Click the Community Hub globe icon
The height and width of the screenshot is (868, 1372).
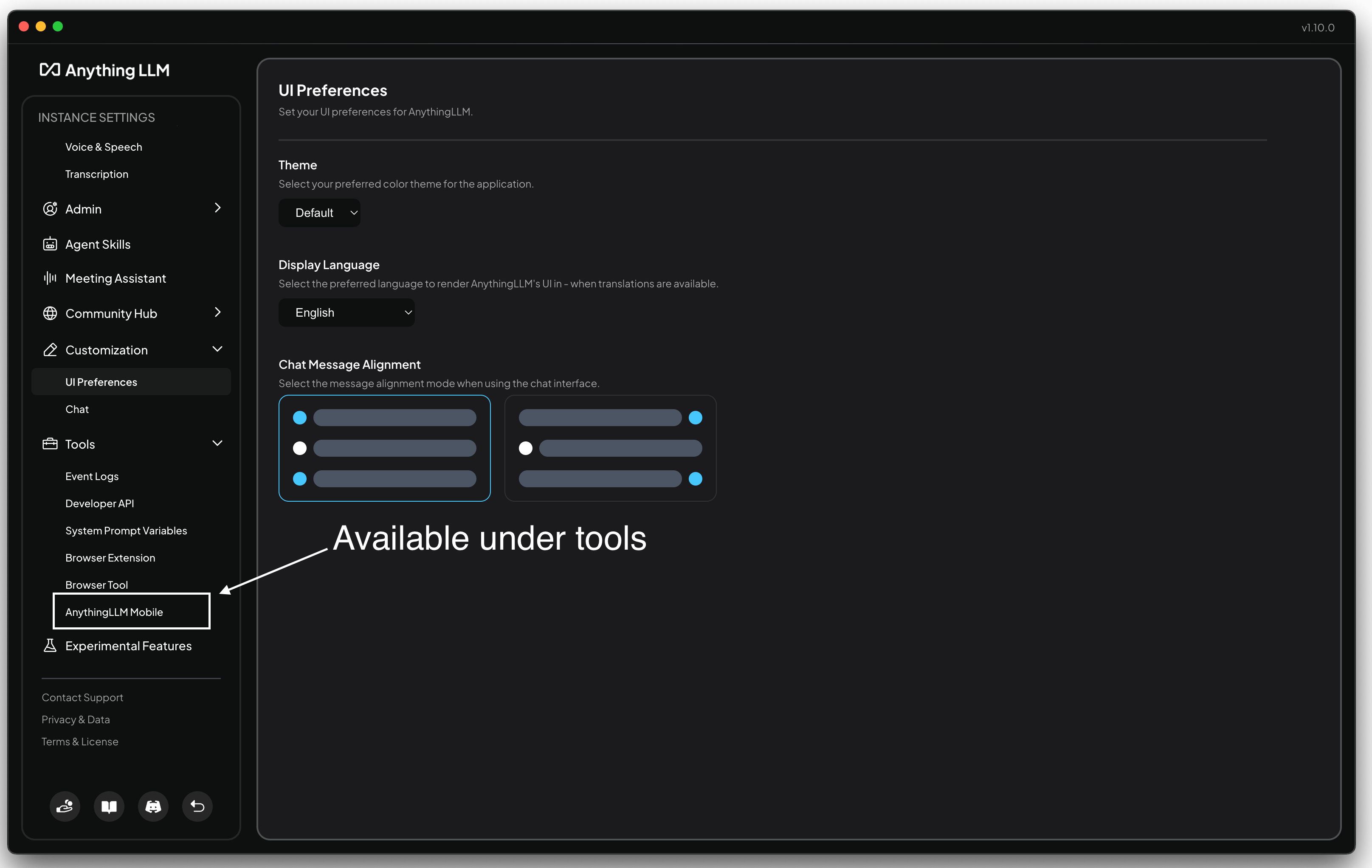pos(50,313)
